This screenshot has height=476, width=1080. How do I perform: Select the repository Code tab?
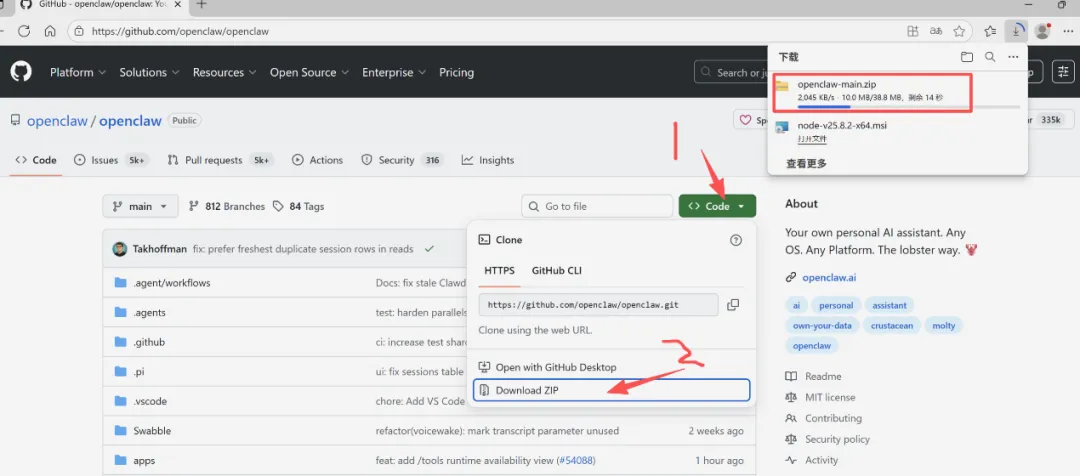click(36, 160)
